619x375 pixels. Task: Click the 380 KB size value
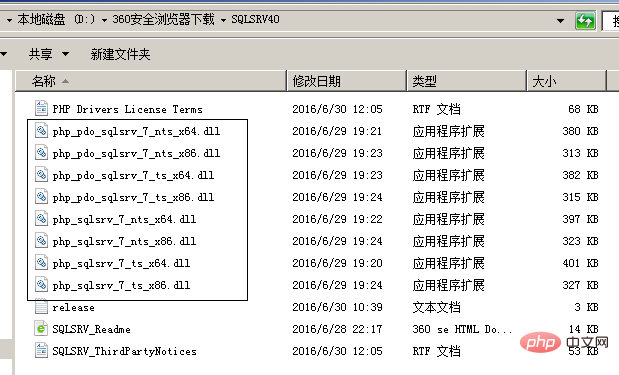pos(580,131)
